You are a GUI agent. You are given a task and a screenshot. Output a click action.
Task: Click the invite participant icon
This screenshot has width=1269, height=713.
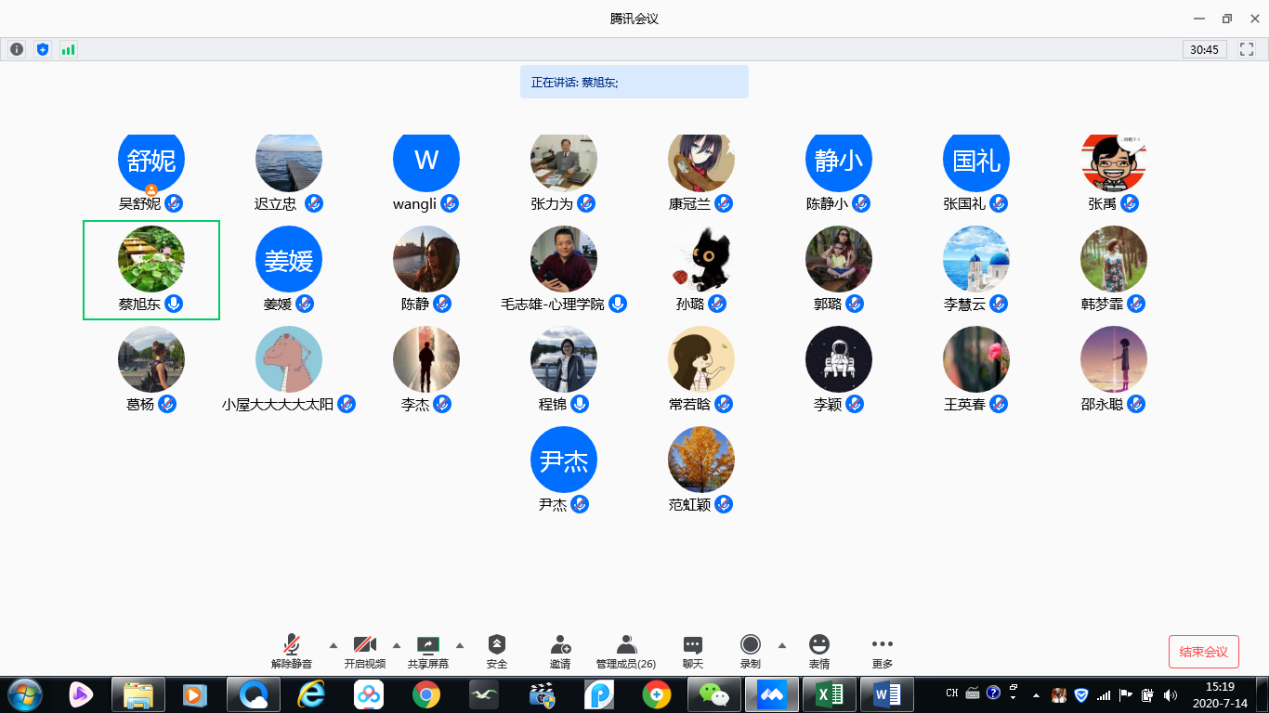point(560,644)
